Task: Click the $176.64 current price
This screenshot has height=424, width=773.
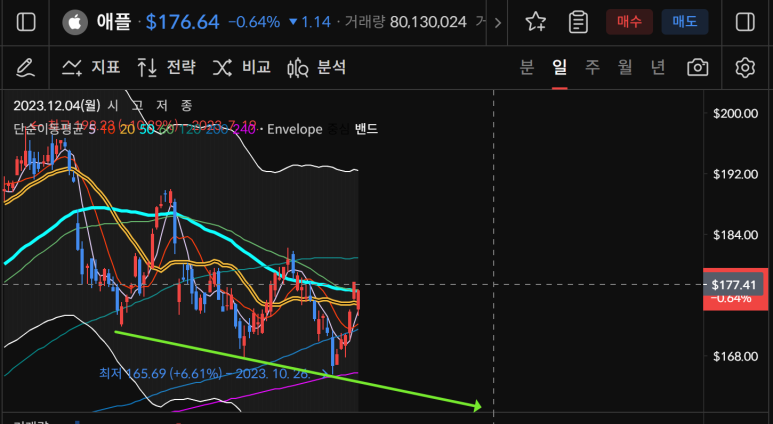Action: 182,22
